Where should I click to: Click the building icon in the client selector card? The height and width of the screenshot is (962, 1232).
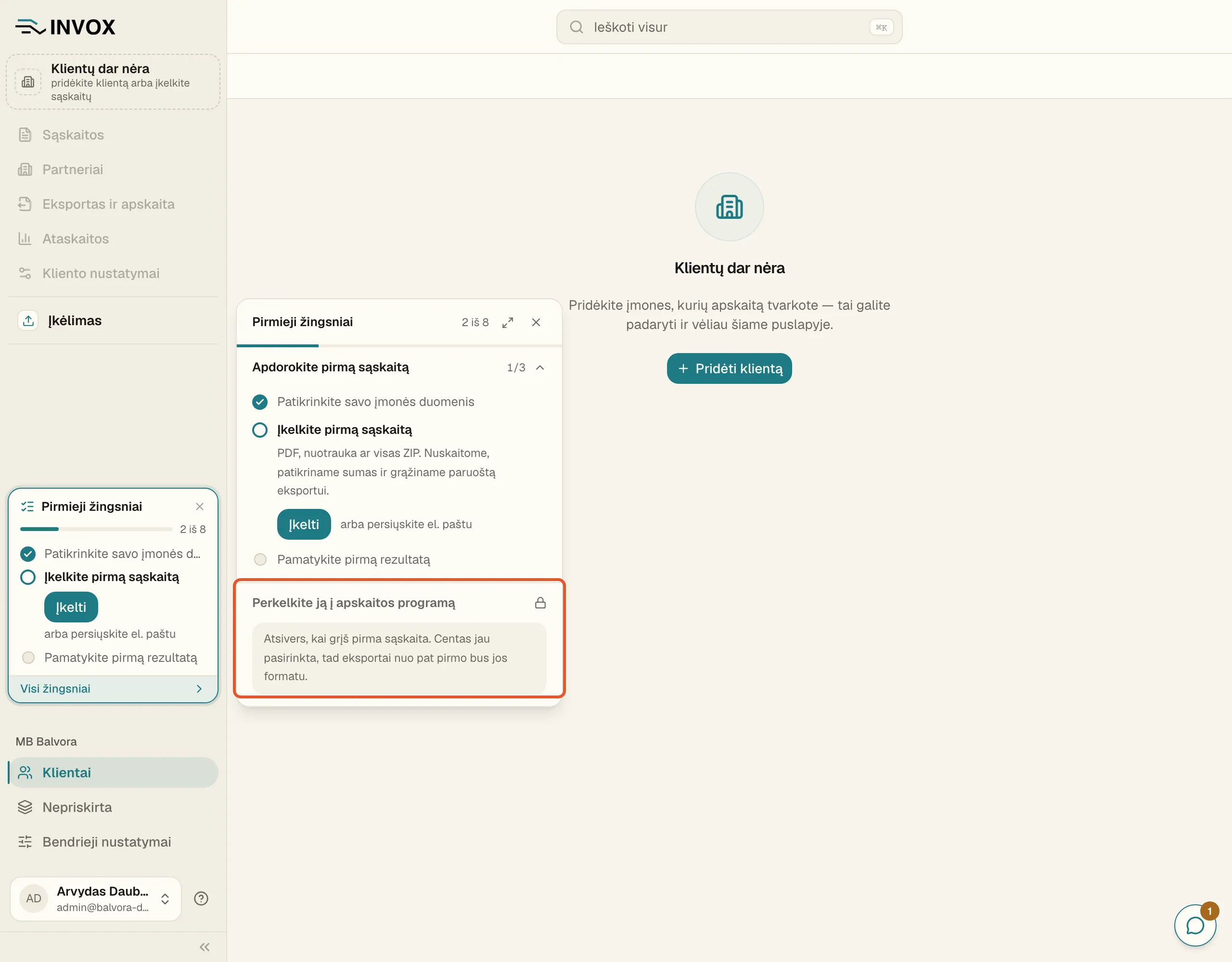27,82
